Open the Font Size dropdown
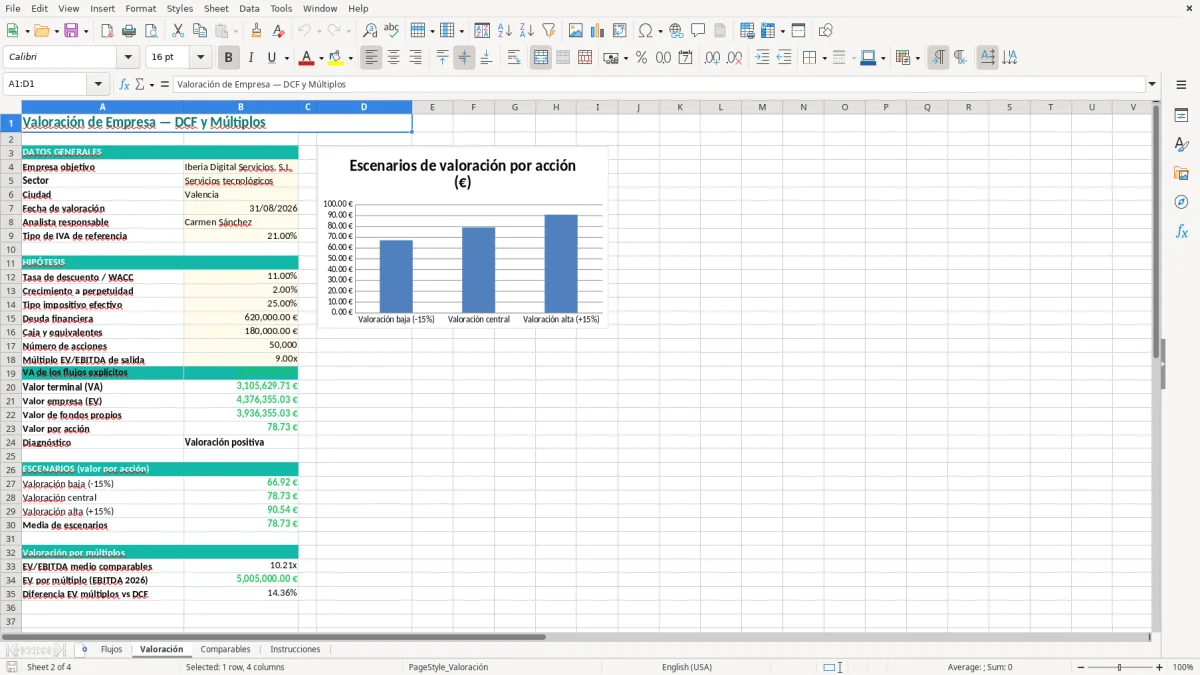 tap(200, 58)
